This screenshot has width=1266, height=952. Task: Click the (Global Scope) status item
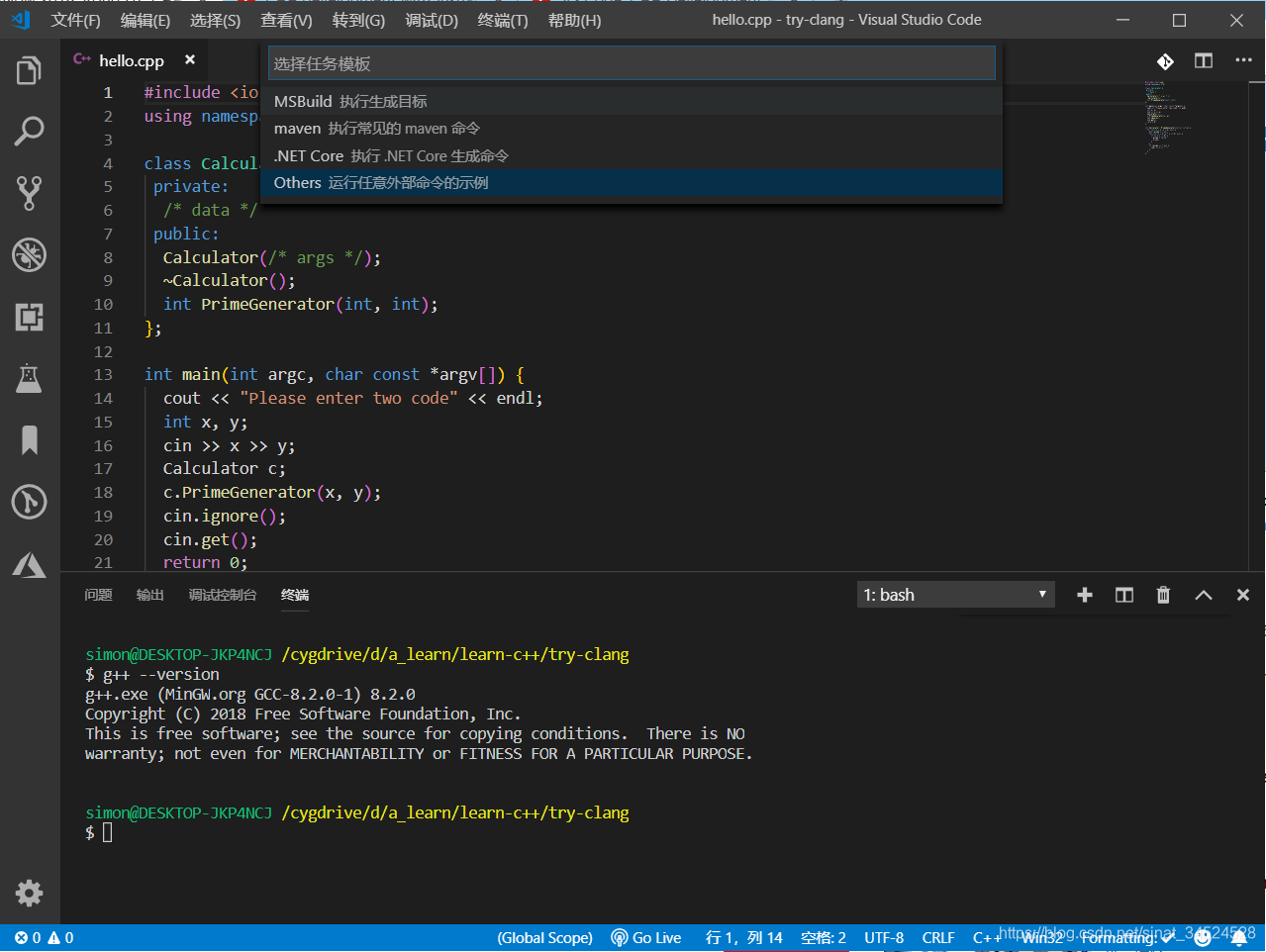point(544,938)
